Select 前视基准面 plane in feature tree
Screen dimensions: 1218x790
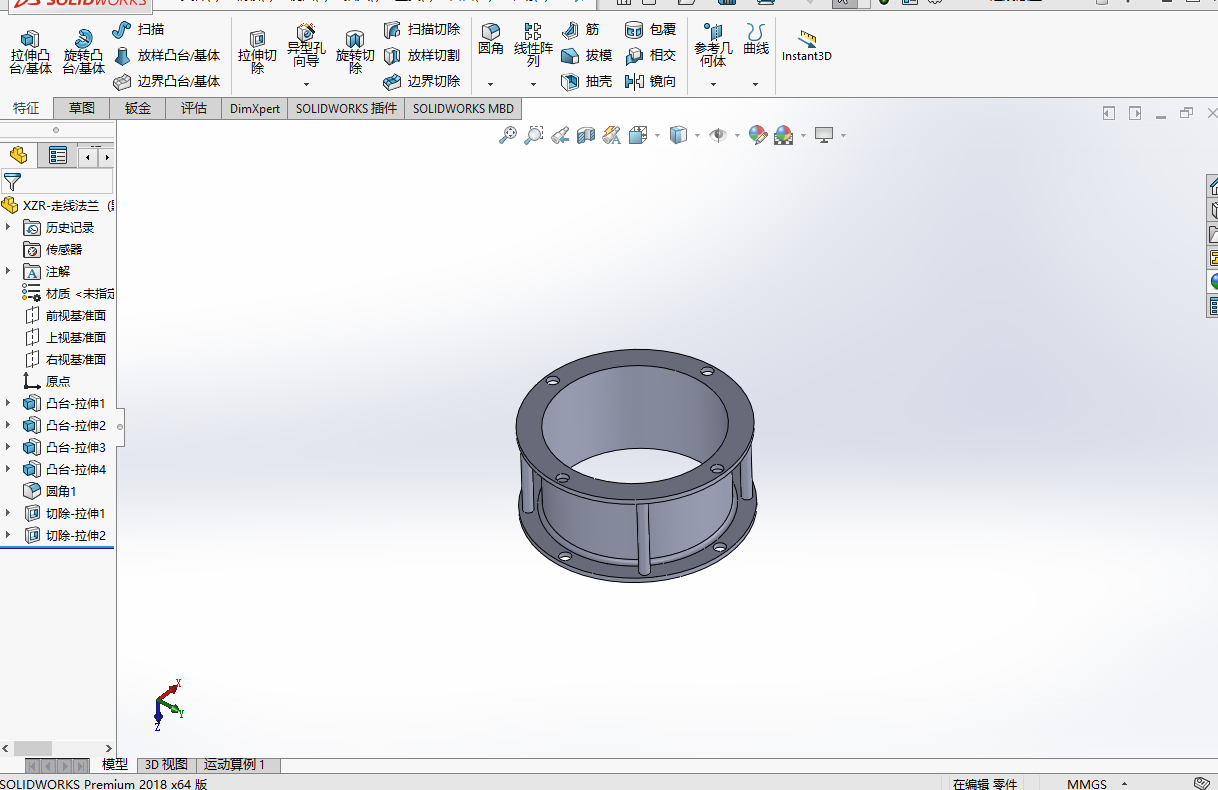coord(75,315)
